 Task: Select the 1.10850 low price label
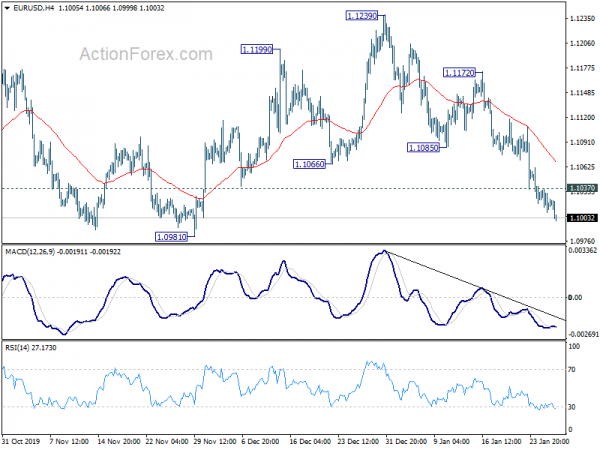point(423,147)
